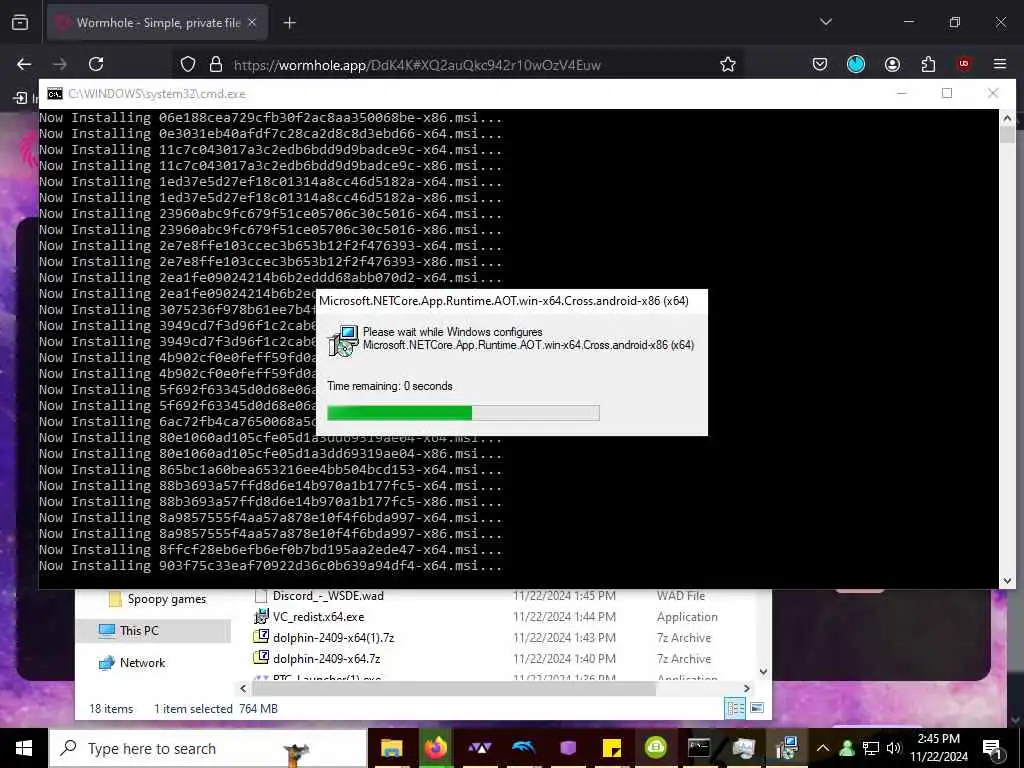
Task: Open the green circular app on taskbar
Action: click(x=655, y=748)
